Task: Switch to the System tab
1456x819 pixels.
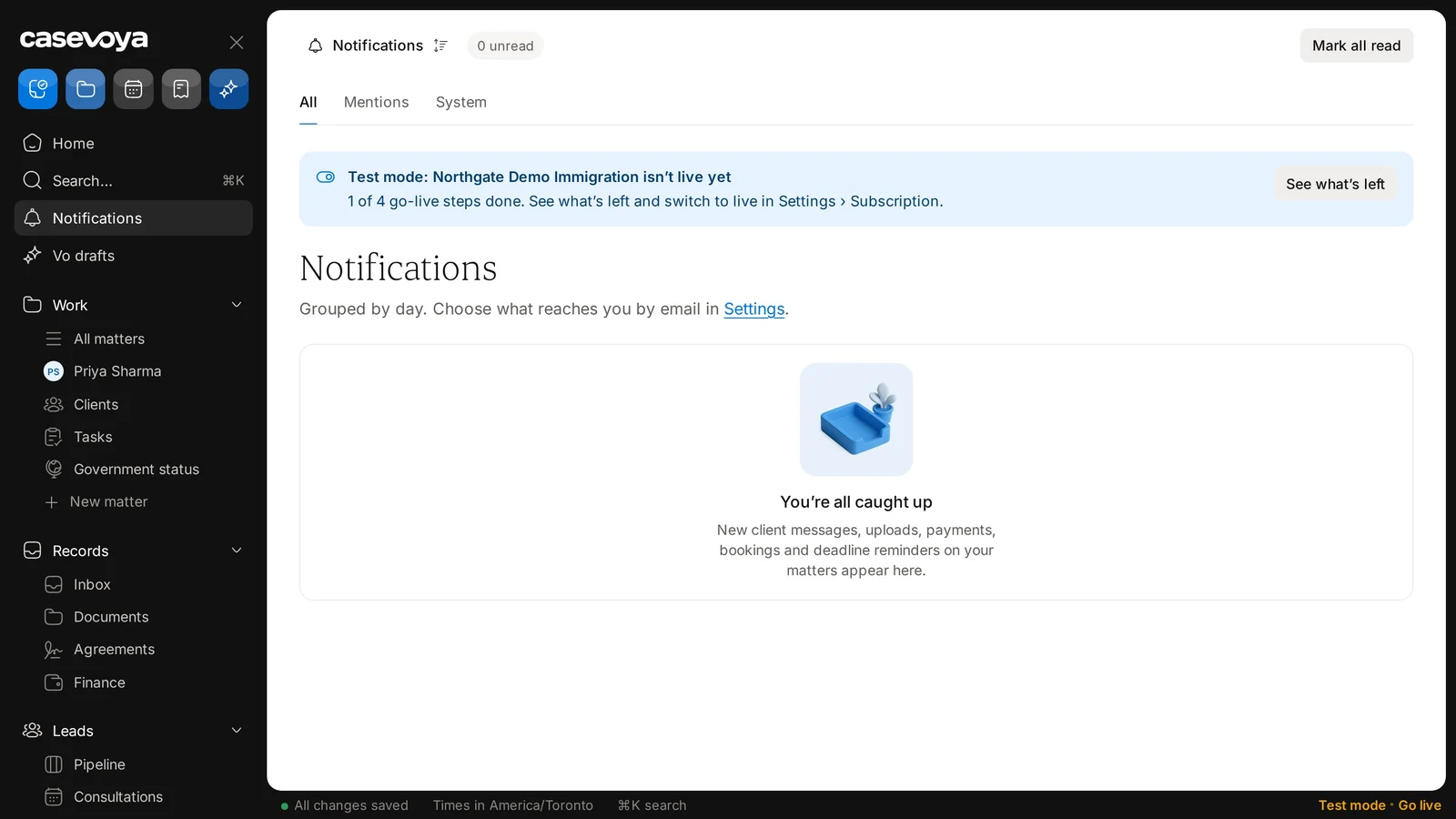Action: (461, 102)
